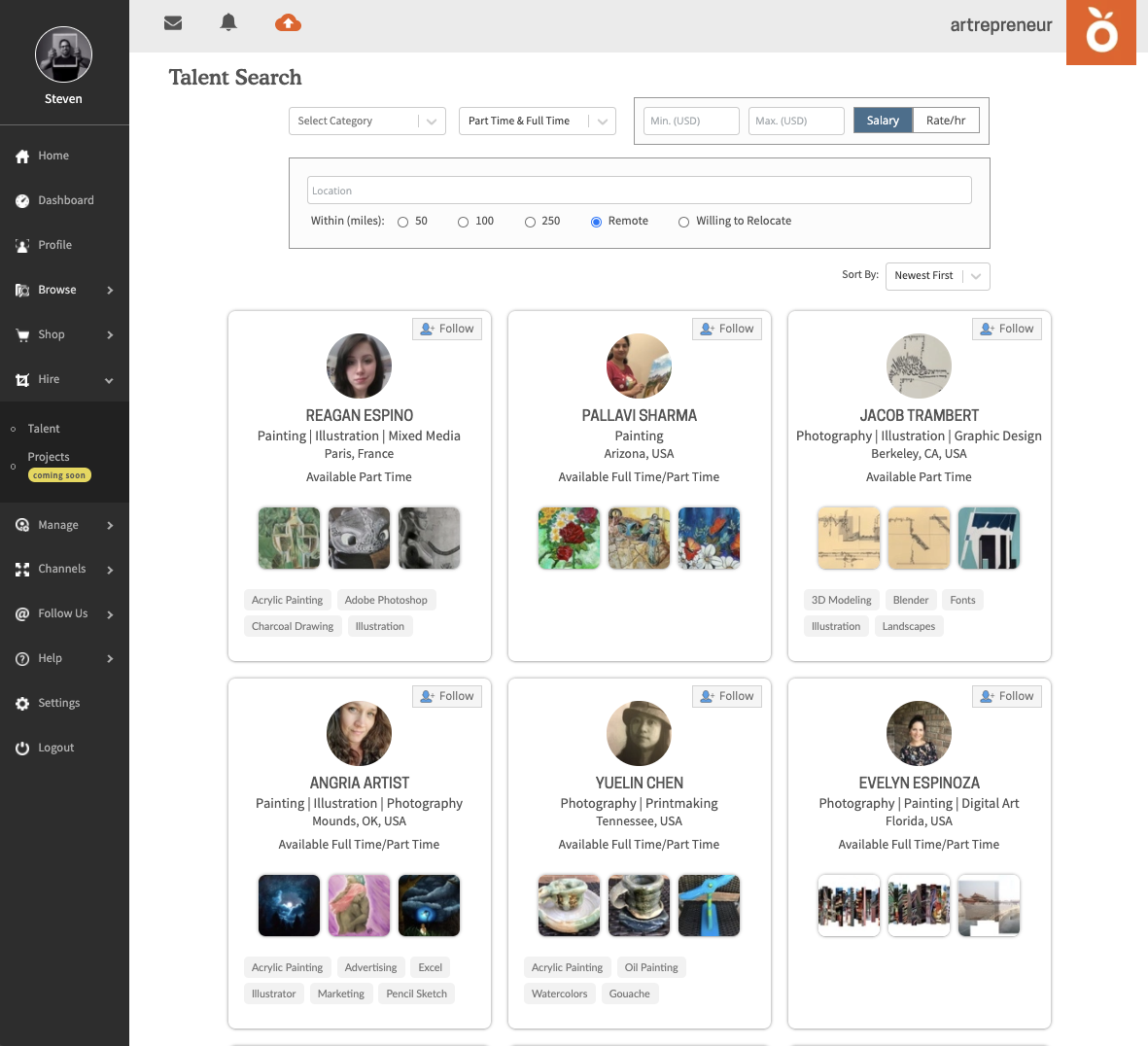Click Jacob Trambert's profile photo
The image size is (1148, 1046).
(x=919, y=366)
